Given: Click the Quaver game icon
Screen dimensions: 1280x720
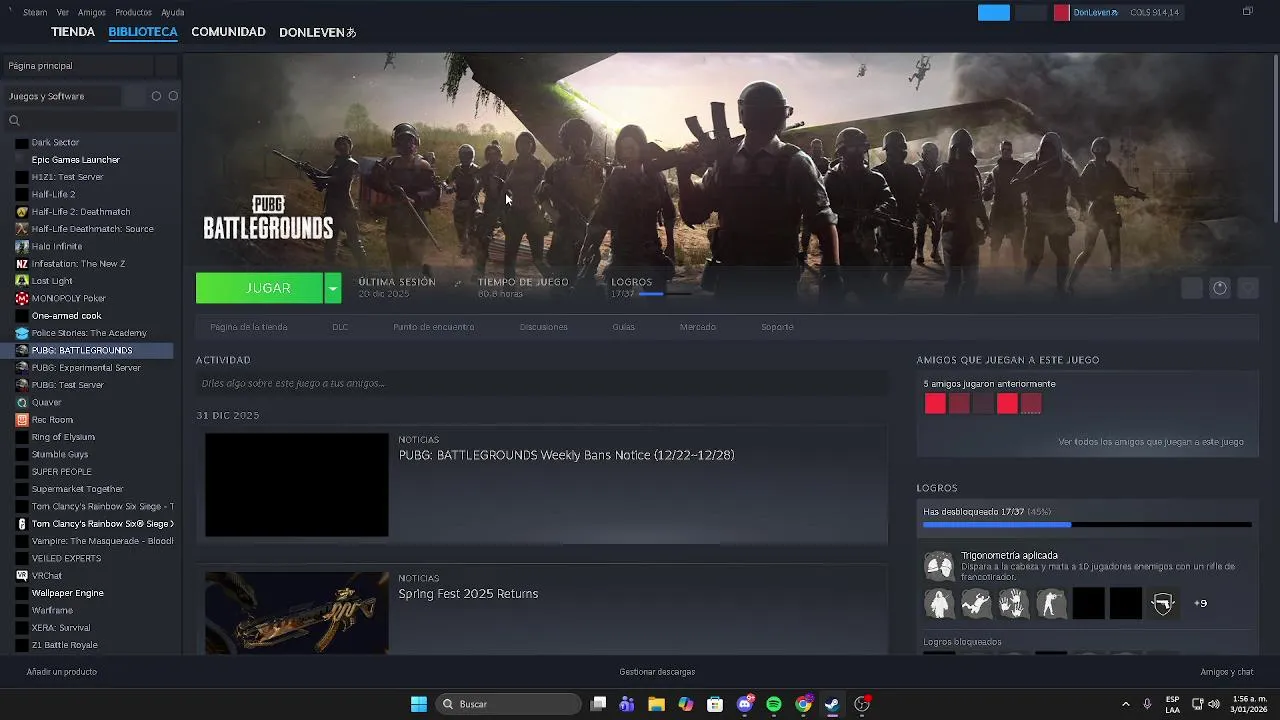Looking at the screenshot, I should point(22,402).
